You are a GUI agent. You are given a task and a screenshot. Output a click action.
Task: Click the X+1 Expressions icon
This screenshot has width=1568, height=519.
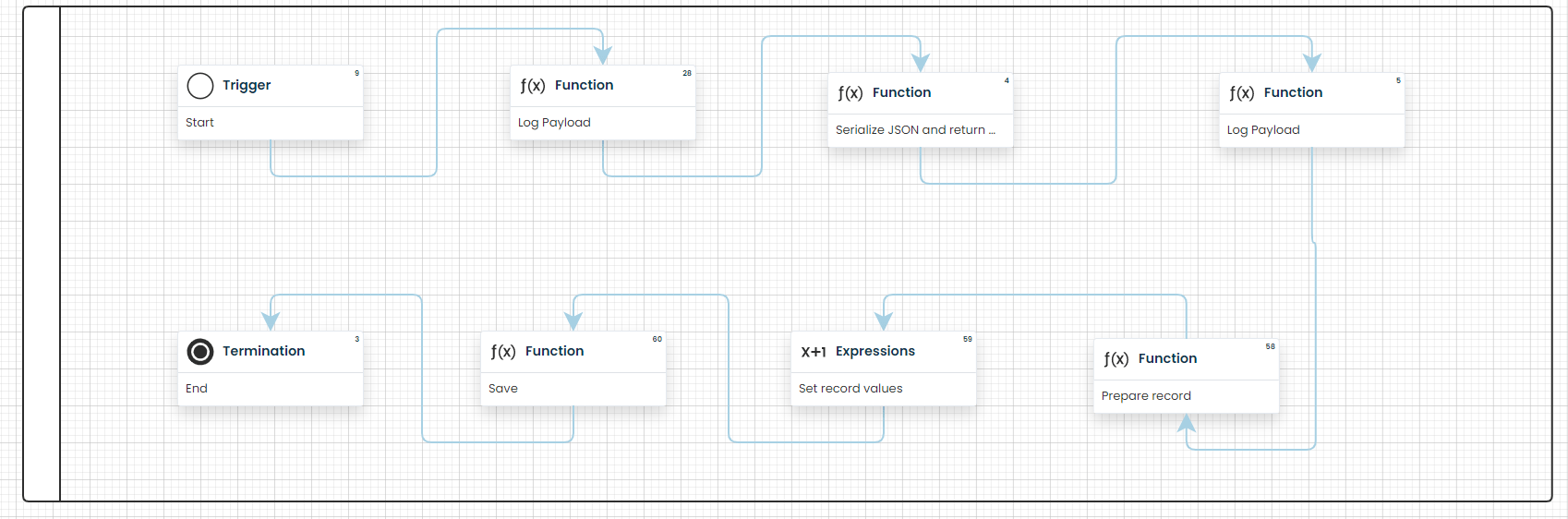coord(814,352)
